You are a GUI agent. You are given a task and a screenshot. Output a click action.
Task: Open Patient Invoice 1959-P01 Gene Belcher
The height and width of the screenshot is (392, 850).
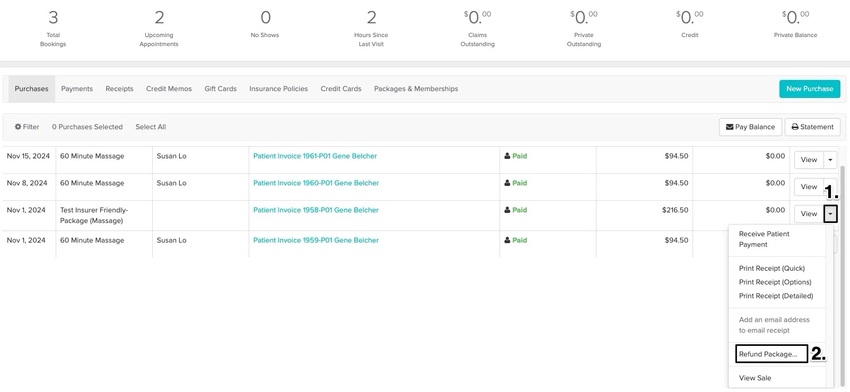[316, 240]
